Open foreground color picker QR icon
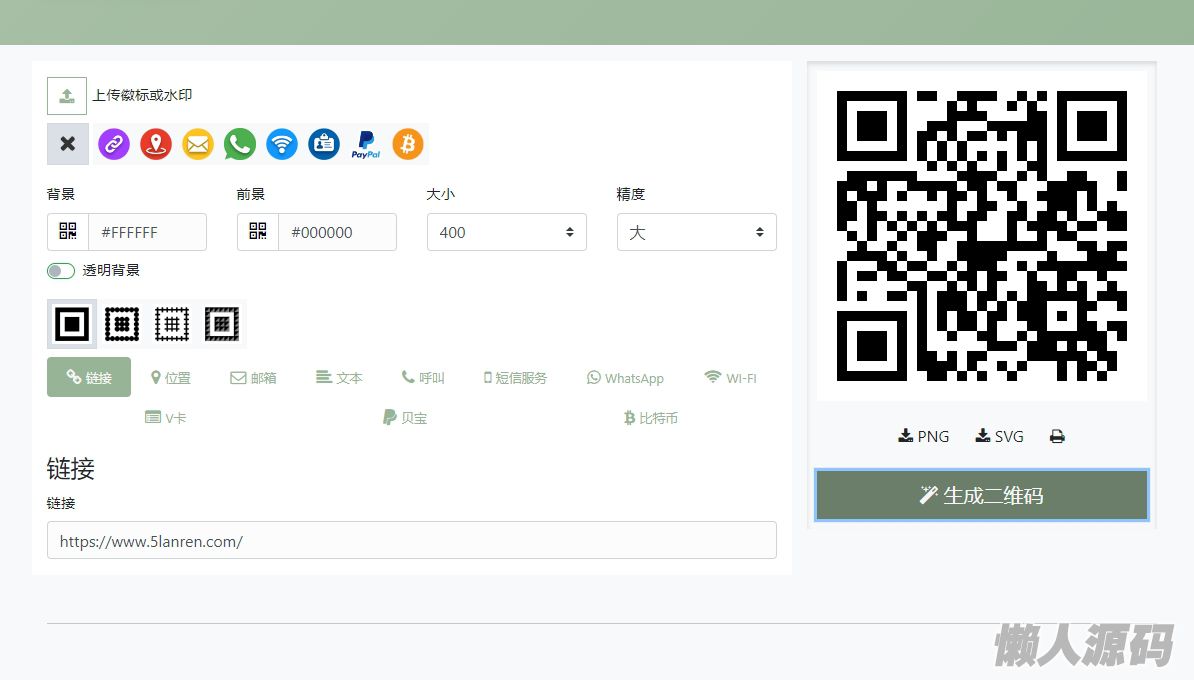This screenshot has width=1194, height=680. 258,231
